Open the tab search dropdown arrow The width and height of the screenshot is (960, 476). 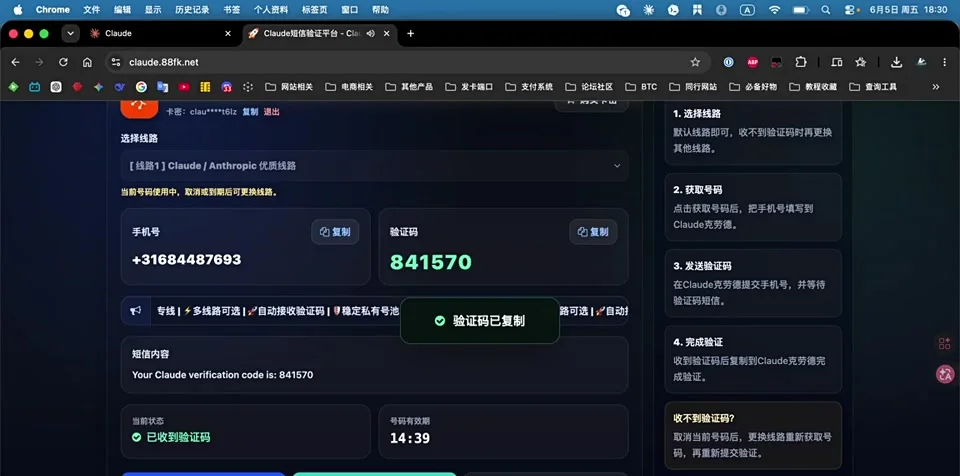point(70,34)
